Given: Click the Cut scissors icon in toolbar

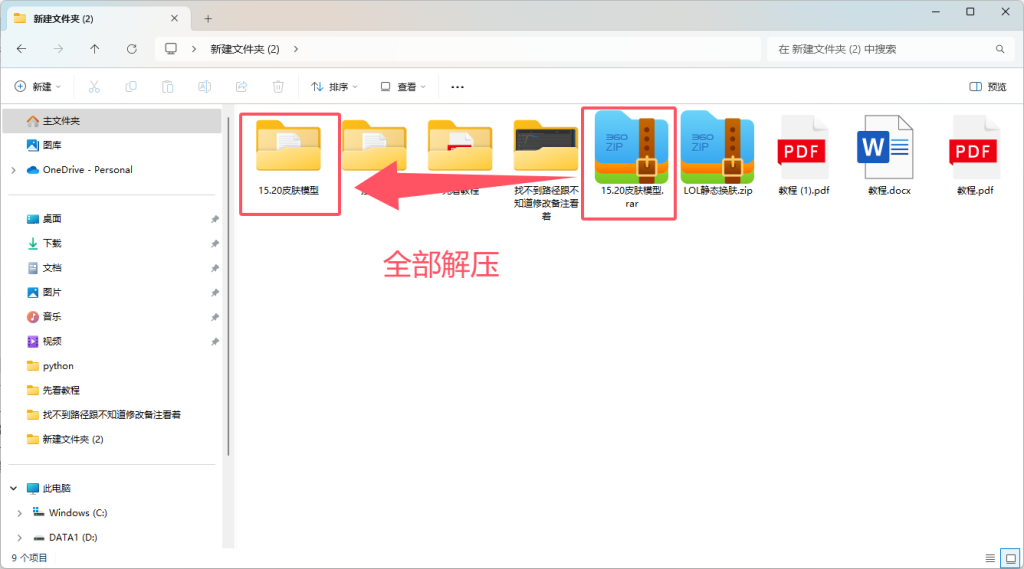Looking at the screenshot, I should 94,87.
